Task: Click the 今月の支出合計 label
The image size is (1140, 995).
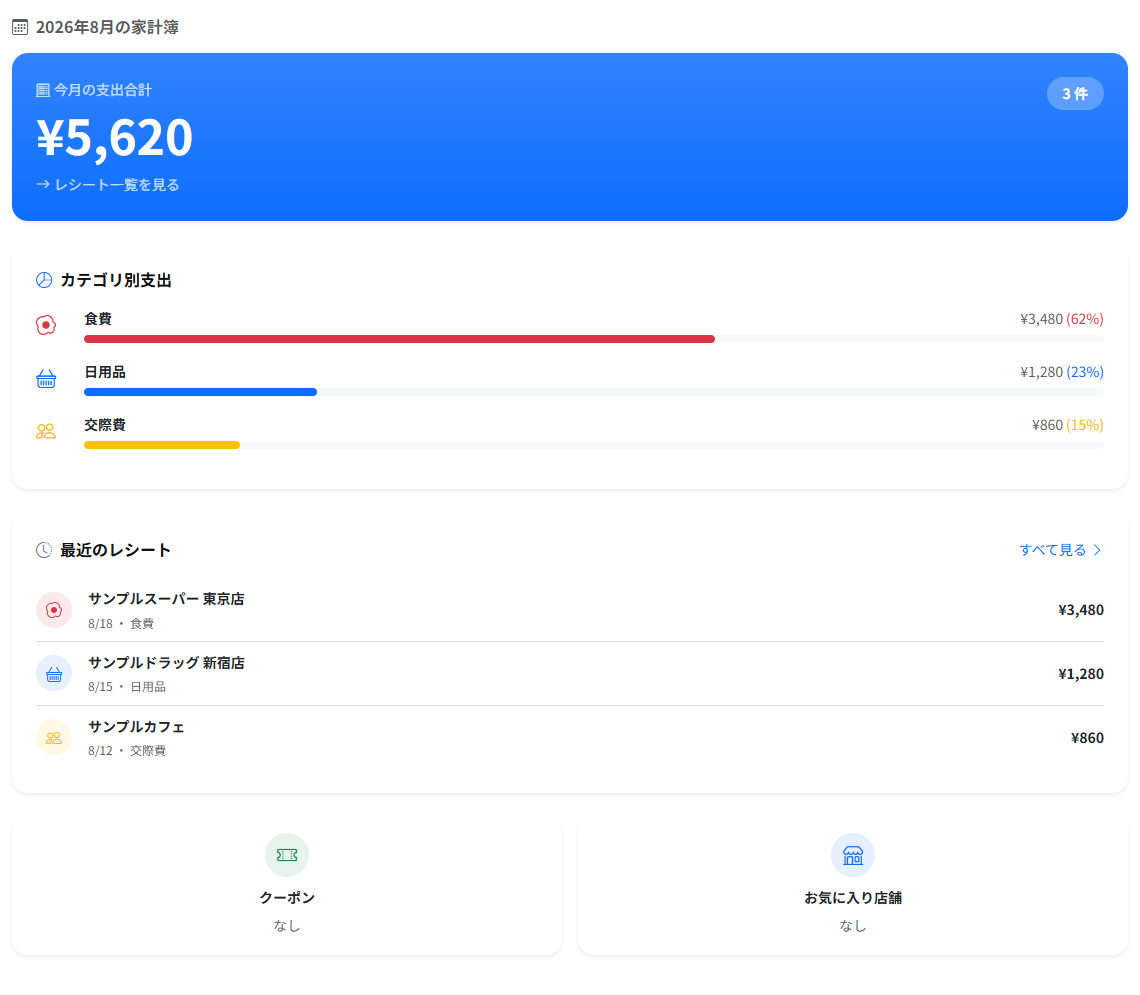Action: [103, 90]
